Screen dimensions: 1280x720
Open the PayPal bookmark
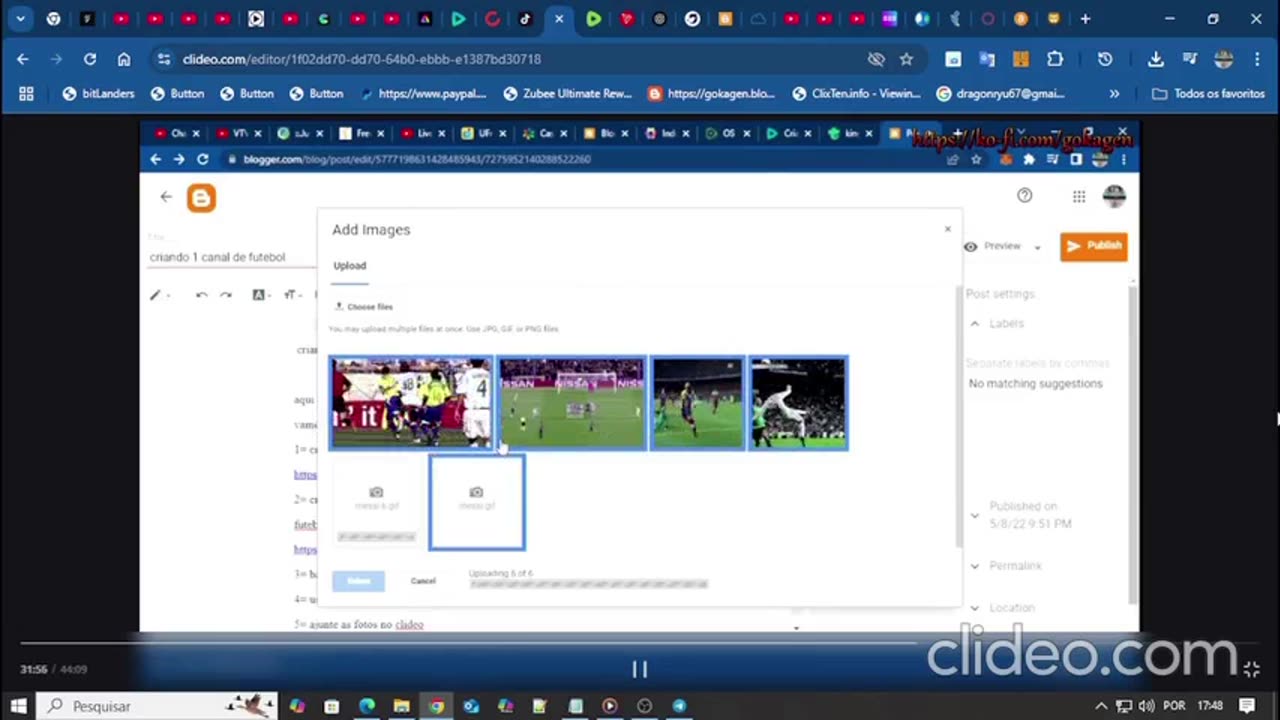[x=423, y=93]
